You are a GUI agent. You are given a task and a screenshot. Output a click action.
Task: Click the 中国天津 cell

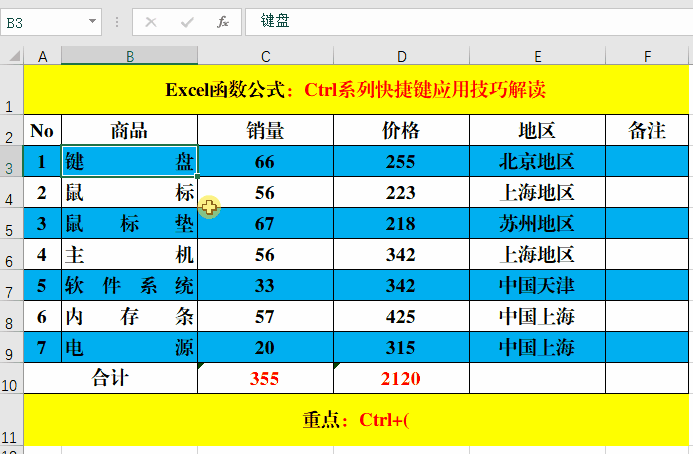[x=537, y=285]
